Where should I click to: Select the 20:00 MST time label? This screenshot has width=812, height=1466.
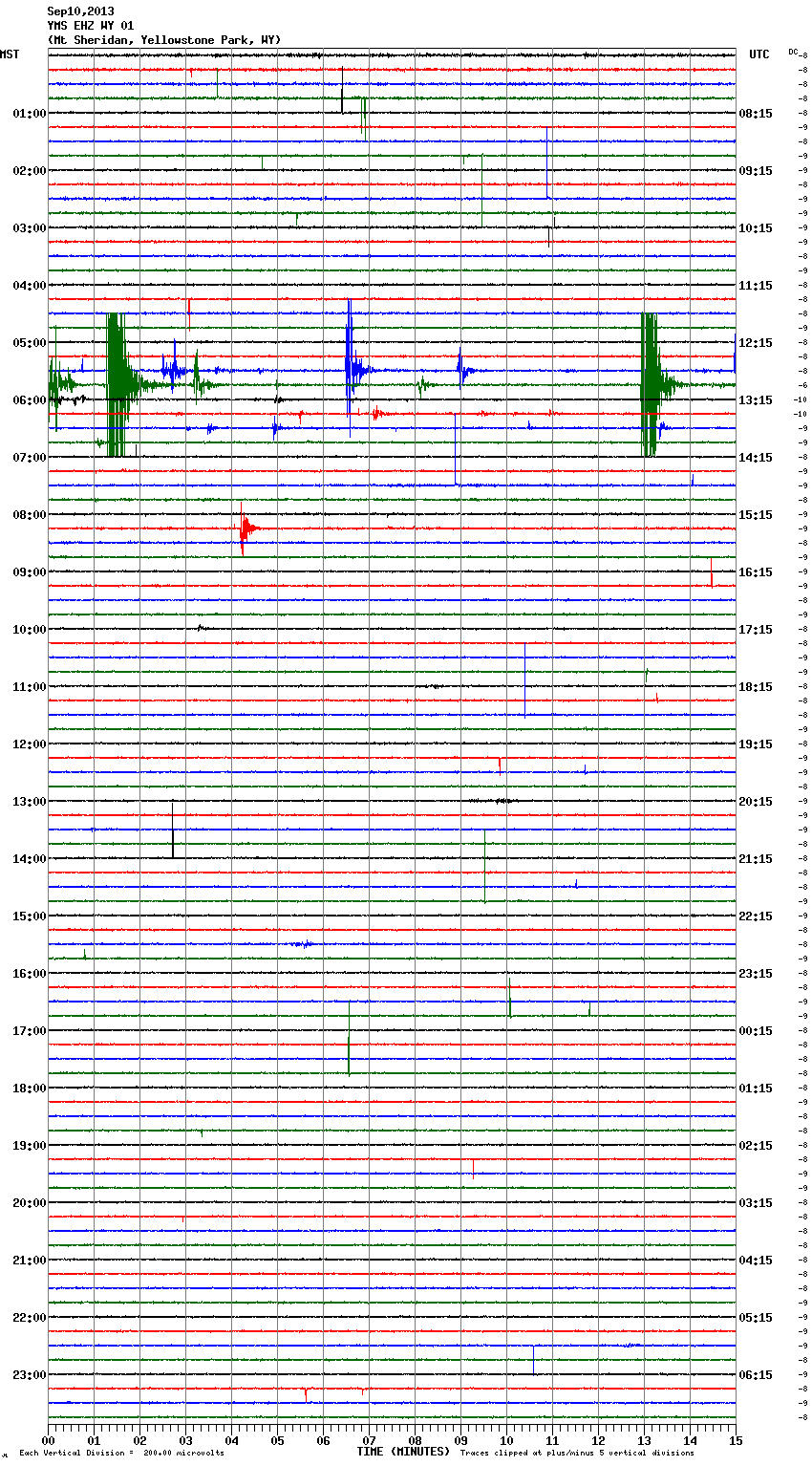(30, 1203)
